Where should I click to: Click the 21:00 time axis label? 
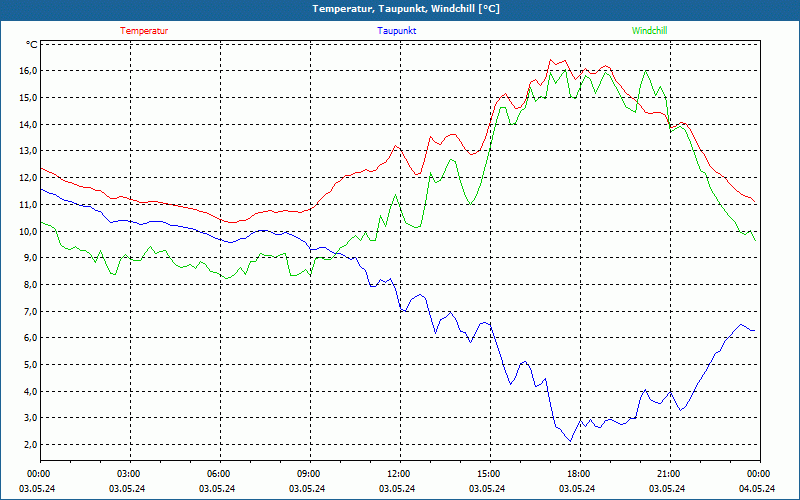click(670, 474)
